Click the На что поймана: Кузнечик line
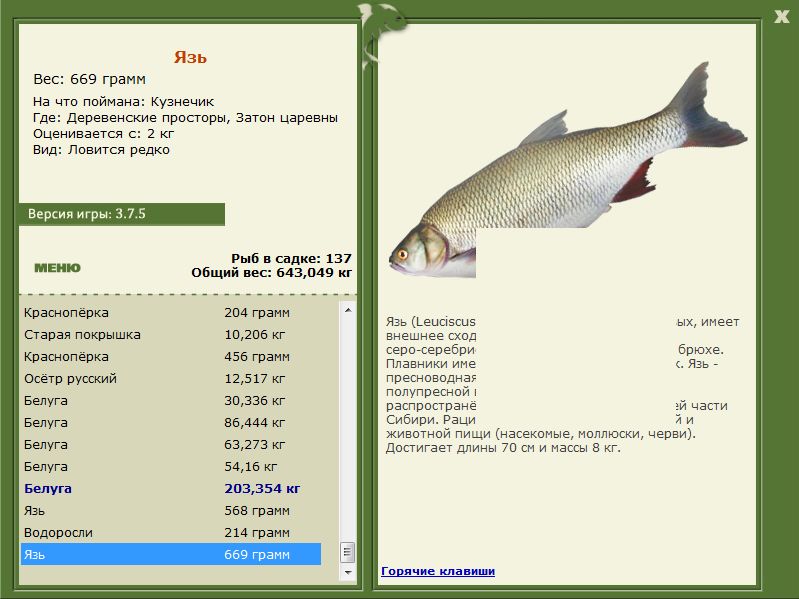Screen dimensions: 799x599 (x=123, y=101)
